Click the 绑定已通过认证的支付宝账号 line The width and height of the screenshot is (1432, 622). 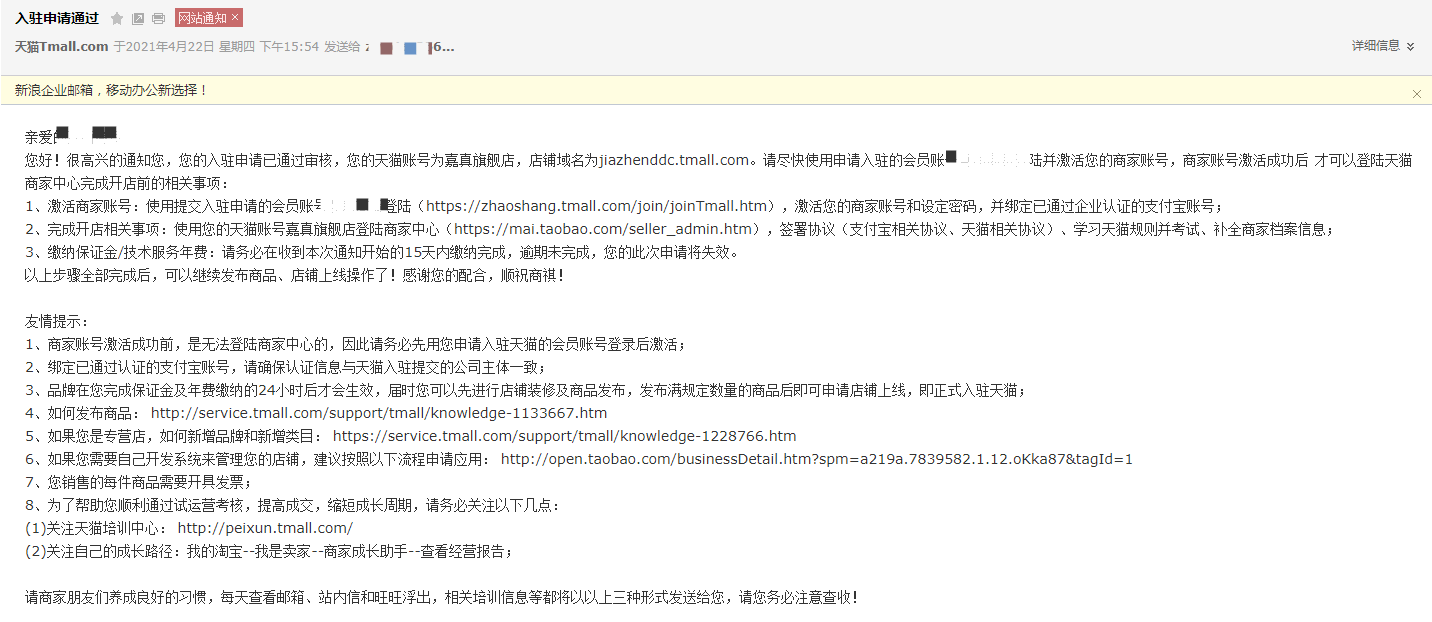click(x=286, y=367)
